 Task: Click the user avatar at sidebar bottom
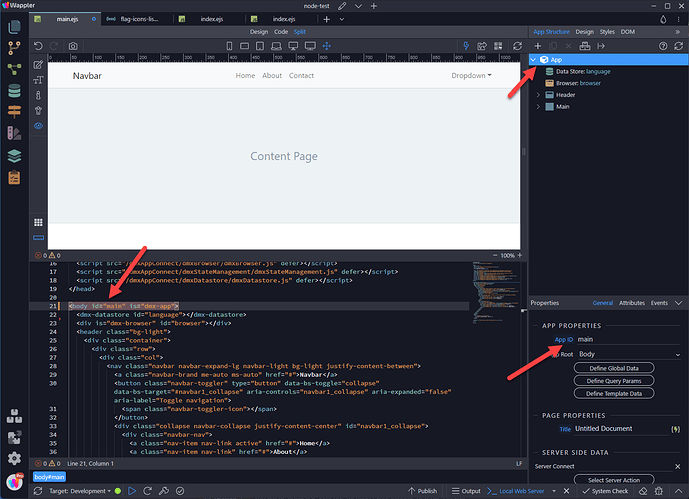[x=14, y=482]
